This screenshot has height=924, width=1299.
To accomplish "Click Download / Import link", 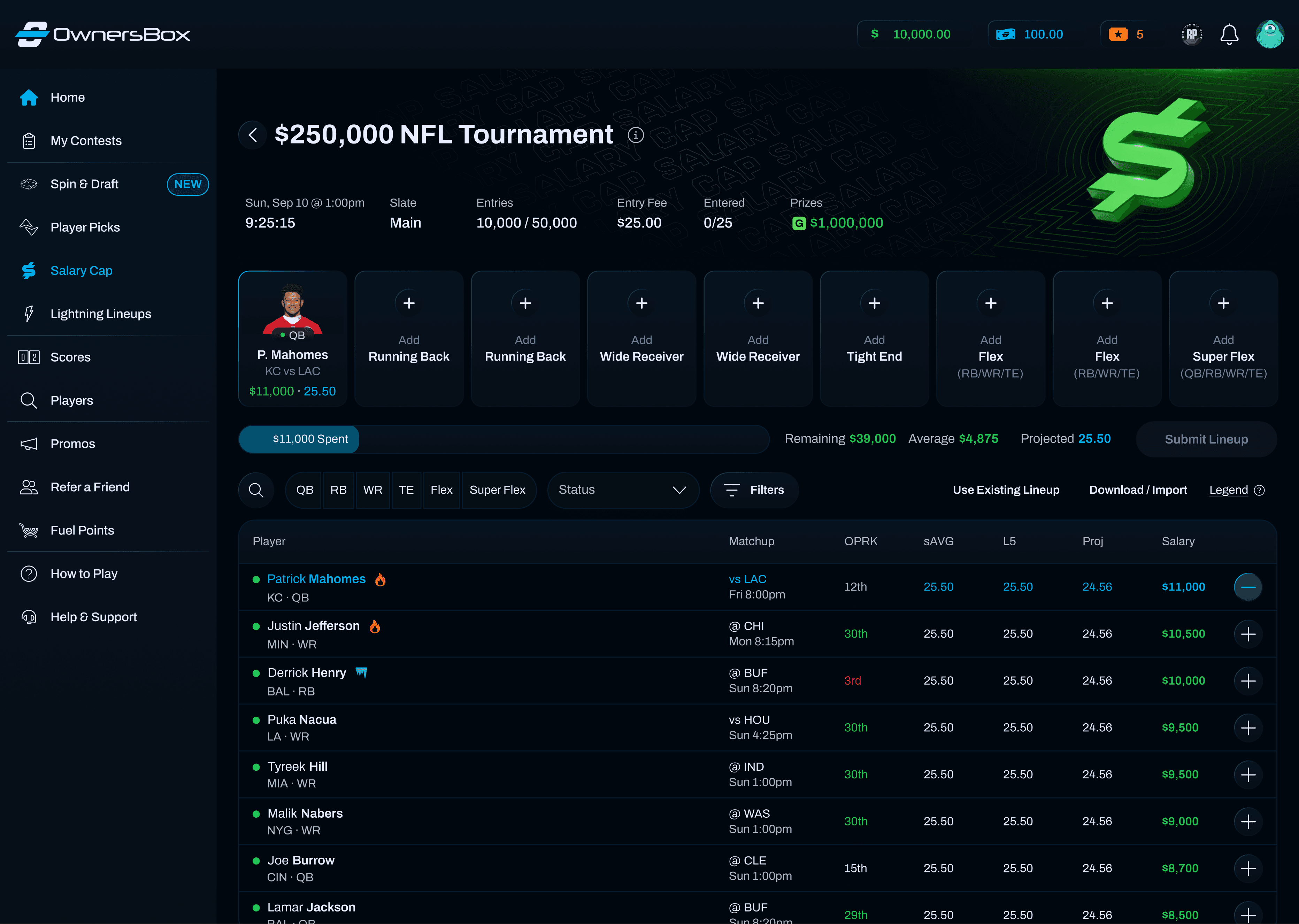I will pyautogui.click(x=1137, y=490).
